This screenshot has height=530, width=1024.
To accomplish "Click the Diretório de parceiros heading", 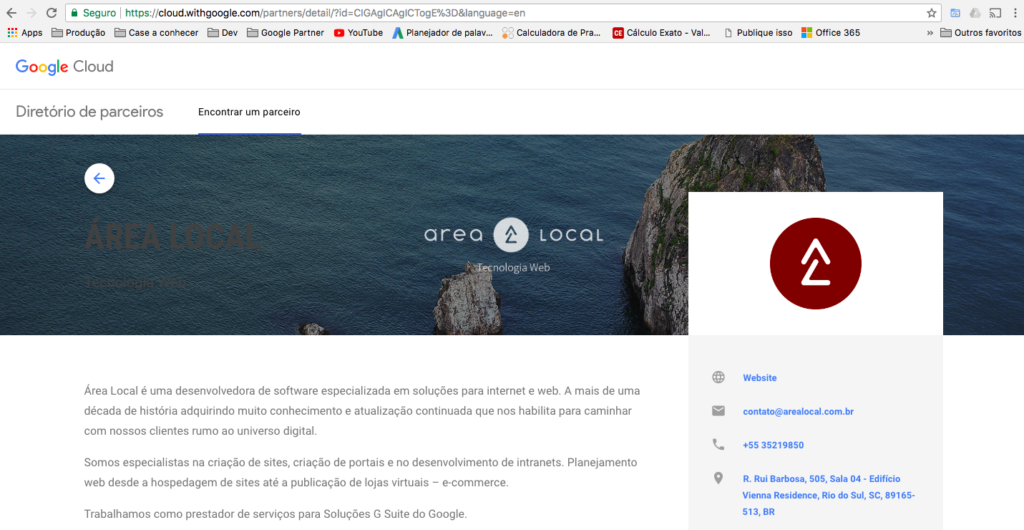I will pyautogui.click(x=89, y=112).
